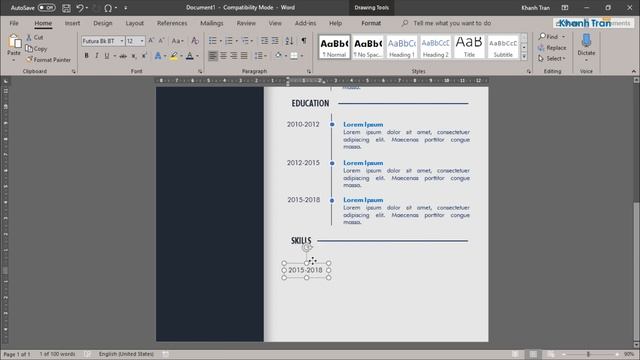This screenshot has width=640, height=360.
Task: Cut the selected content
Action: point(35,37)
